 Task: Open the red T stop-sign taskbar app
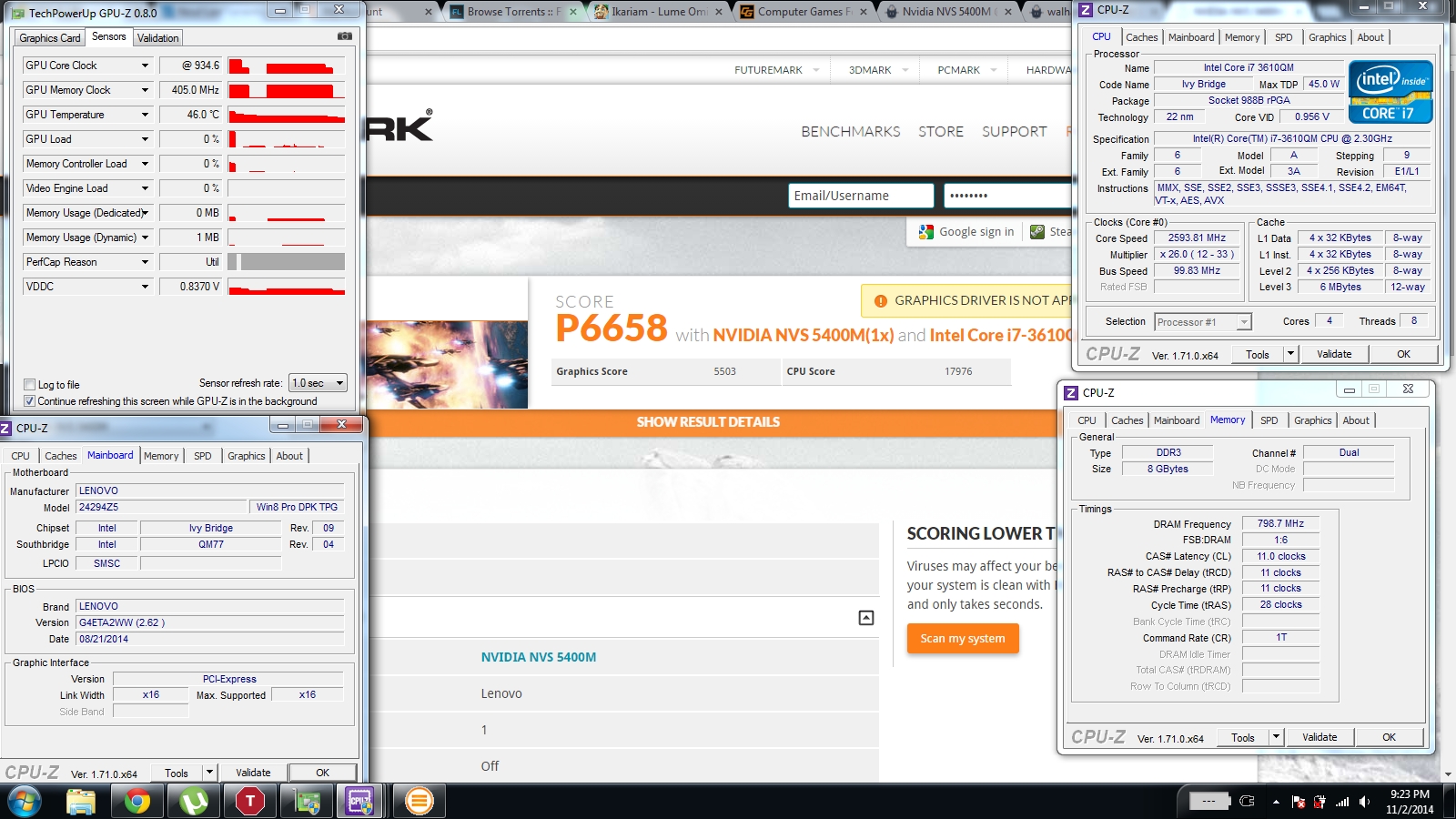pyautogui.click(x=250, y=802)
